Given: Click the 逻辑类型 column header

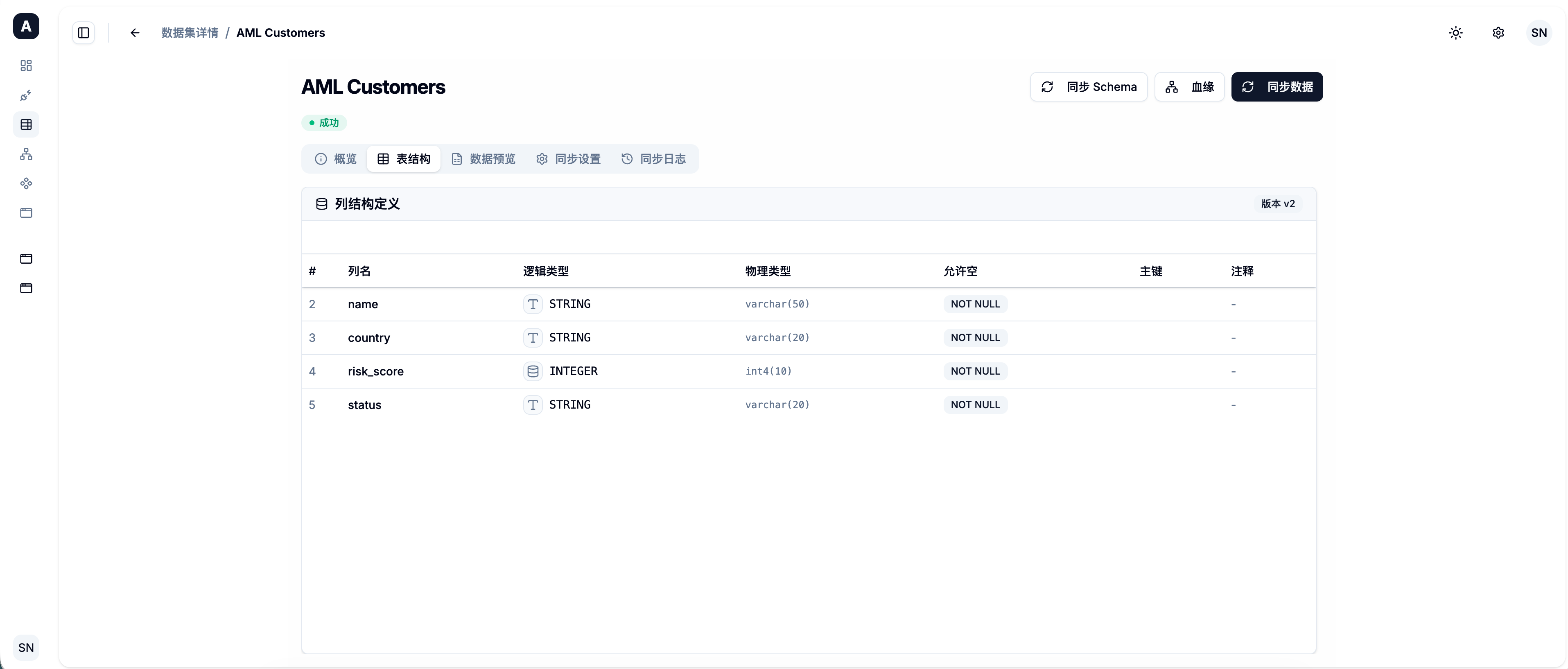Looking at the screenshot, I should tap(546, 271).
